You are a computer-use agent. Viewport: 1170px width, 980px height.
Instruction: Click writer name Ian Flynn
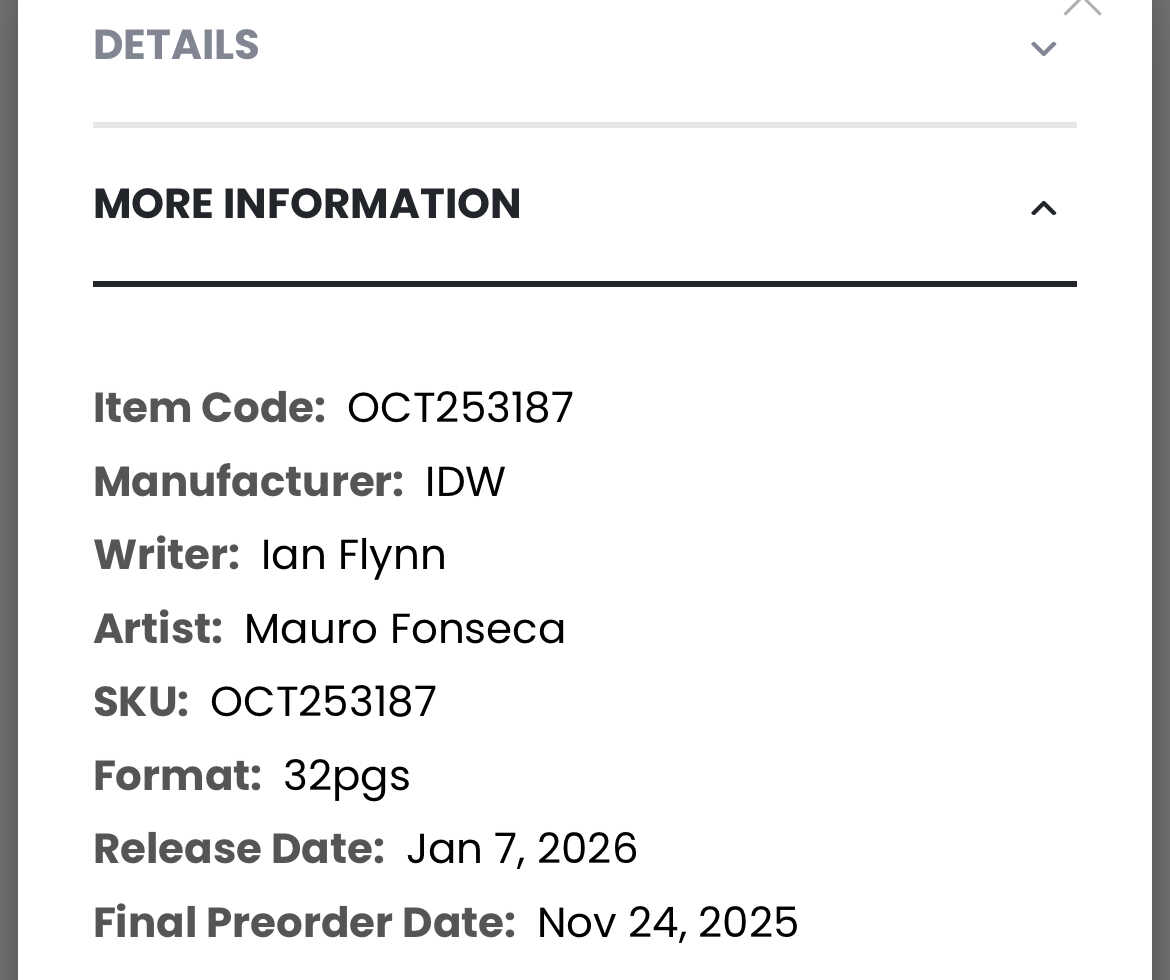click(353, 555)
